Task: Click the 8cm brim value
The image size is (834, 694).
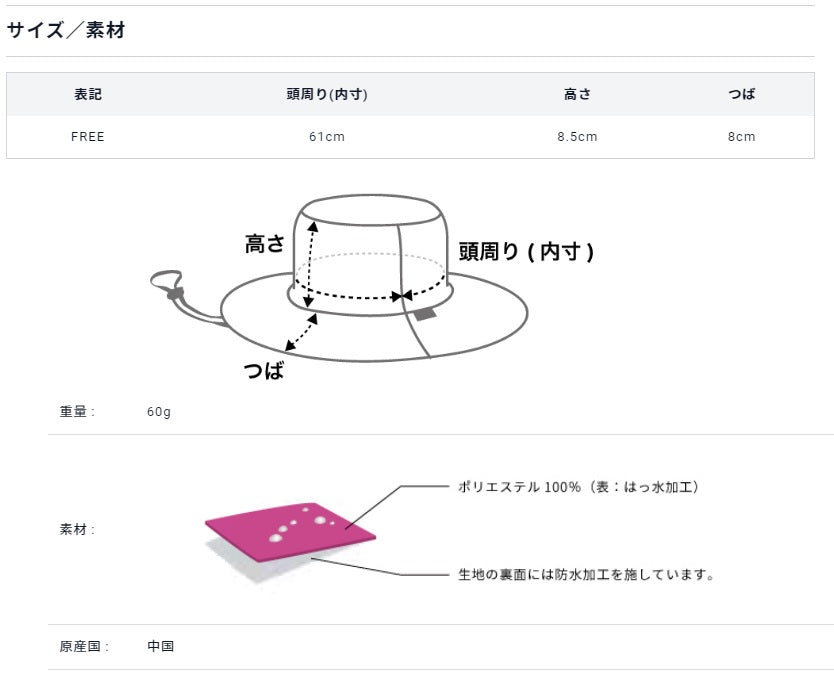Action: click(741, 137)
